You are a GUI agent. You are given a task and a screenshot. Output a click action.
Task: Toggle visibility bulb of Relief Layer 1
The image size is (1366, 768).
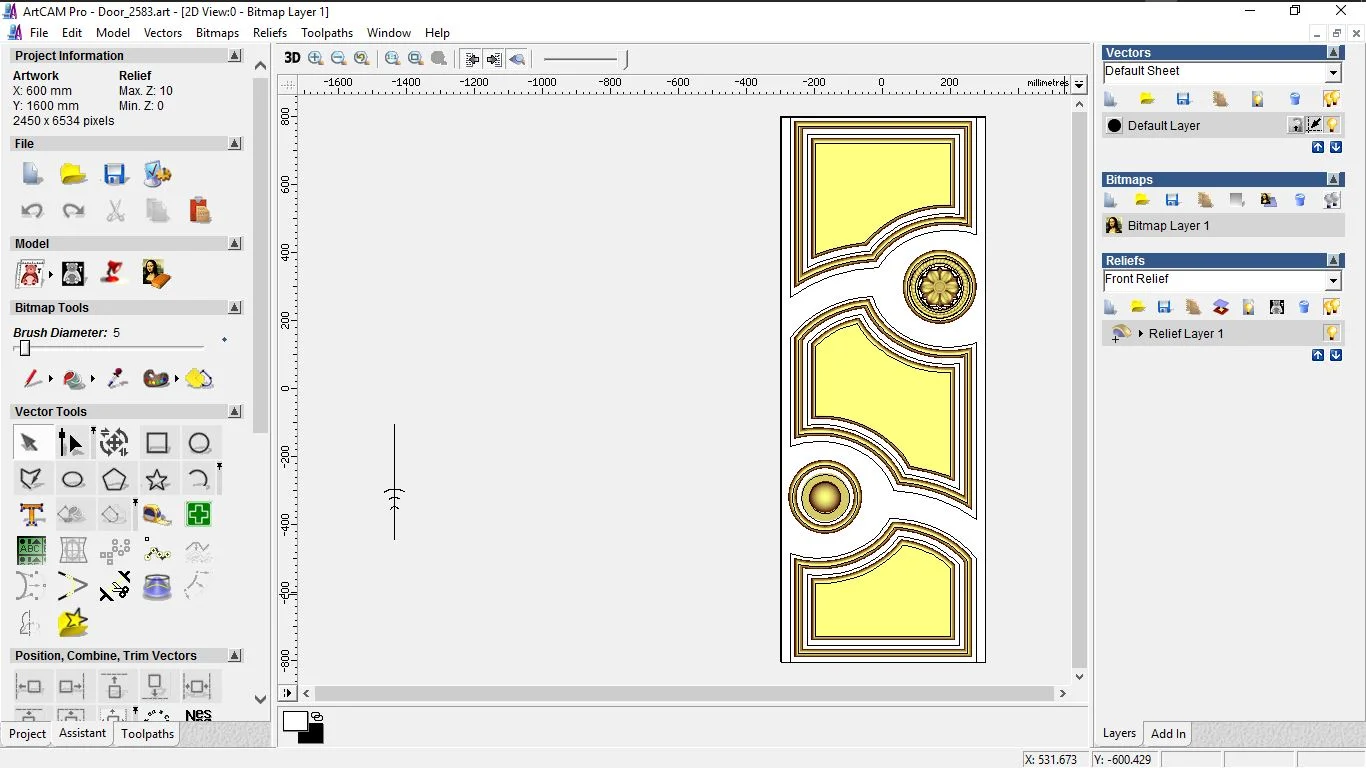click(x=1332, y=333)
